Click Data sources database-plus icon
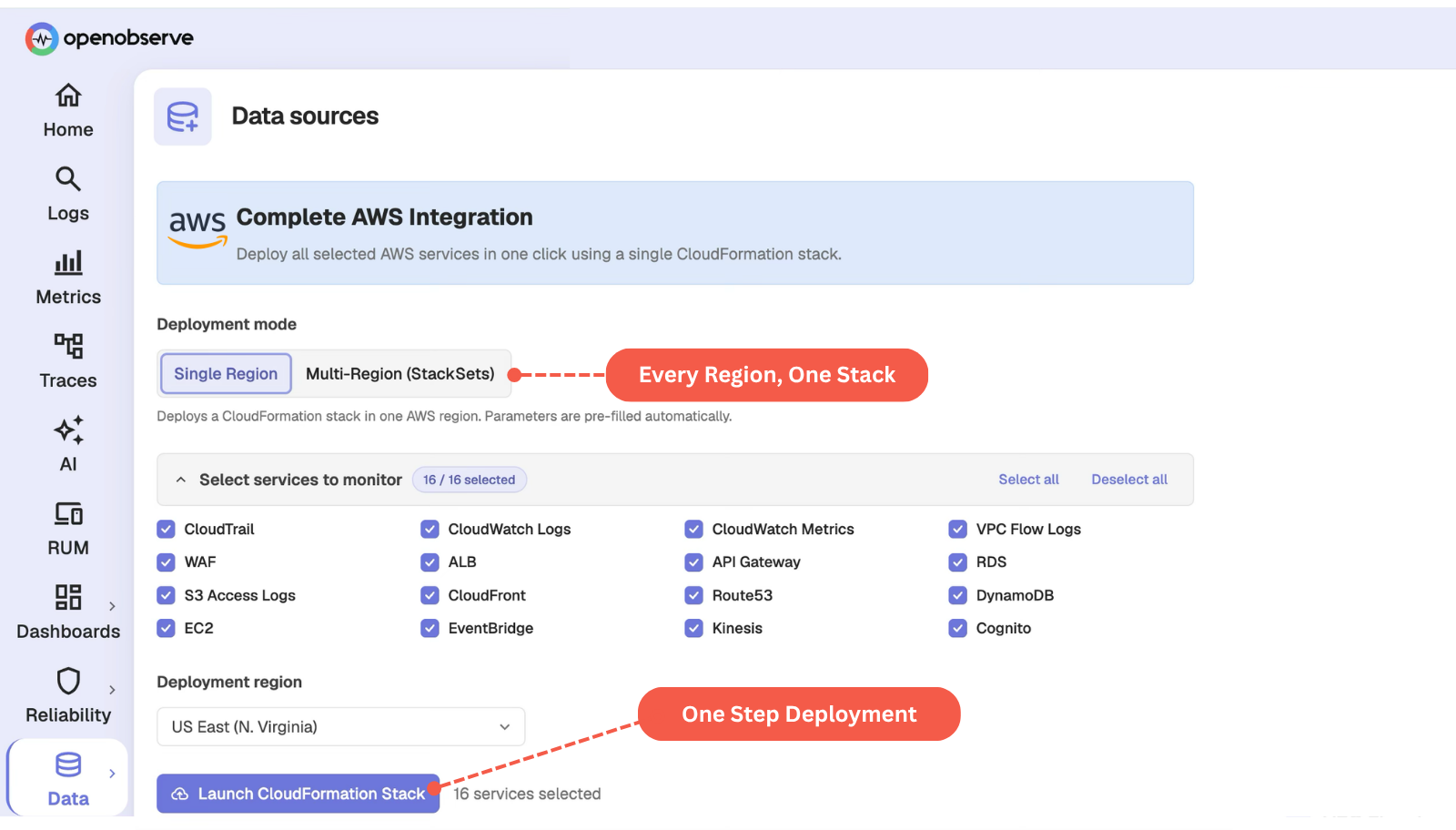This screenshot has height=830, width=1456. (x=183, y=116)
